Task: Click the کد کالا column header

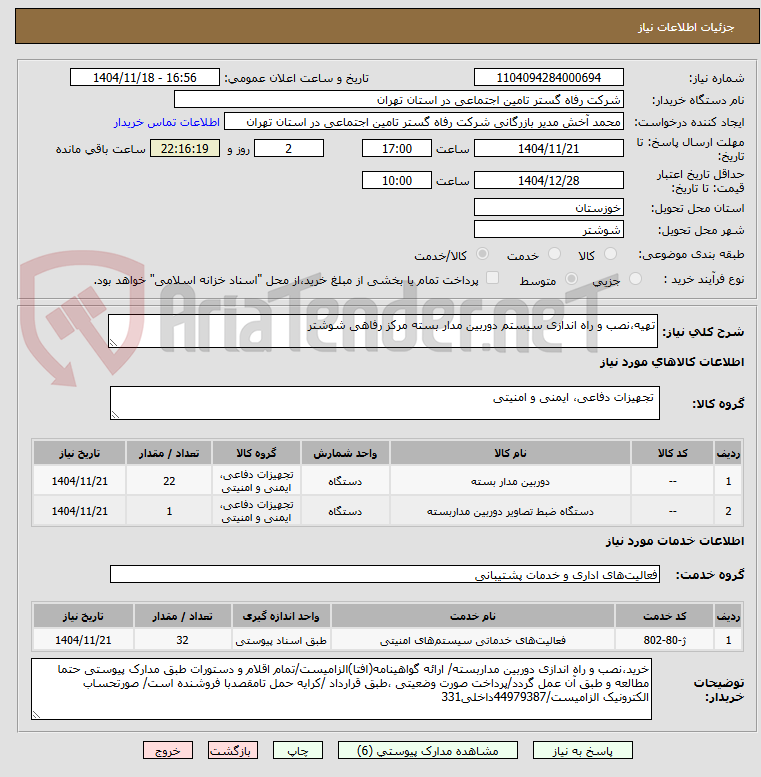Action: click(672, 453)
